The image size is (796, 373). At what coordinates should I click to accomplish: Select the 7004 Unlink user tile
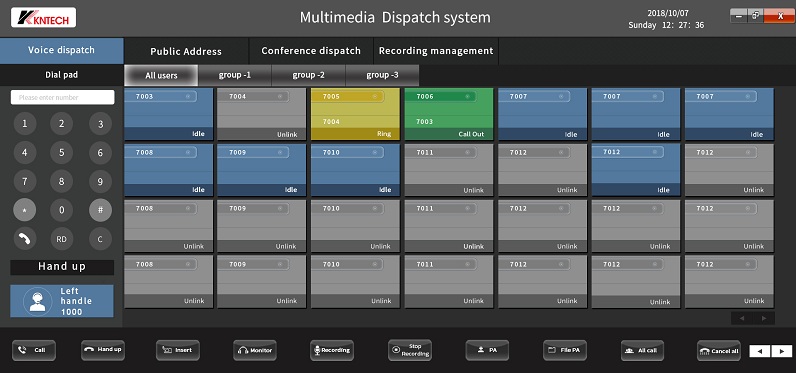[x=261, y=114]
